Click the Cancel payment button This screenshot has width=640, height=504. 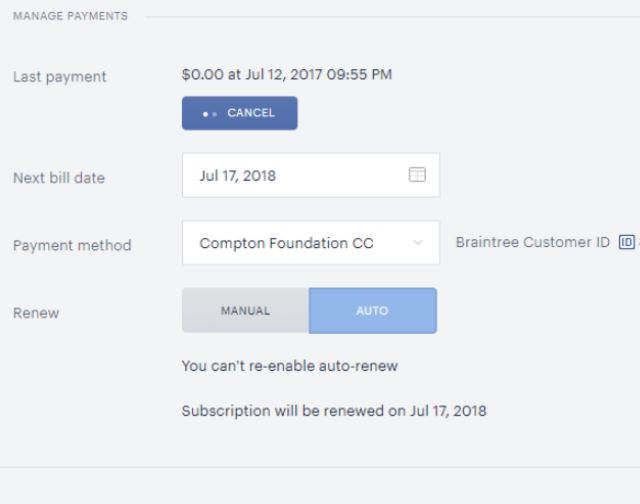coord(240,113)
